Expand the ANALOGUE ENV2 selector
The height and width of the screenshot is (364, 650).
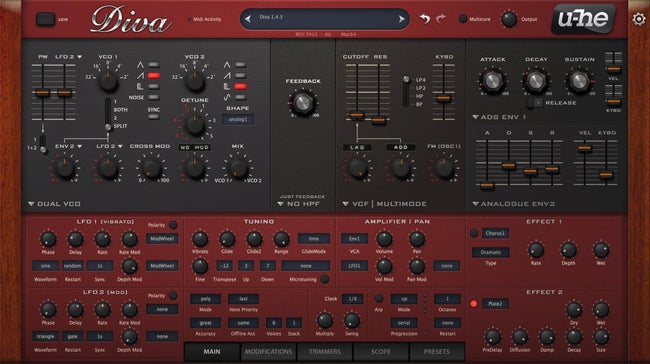(x=514, y=204)
